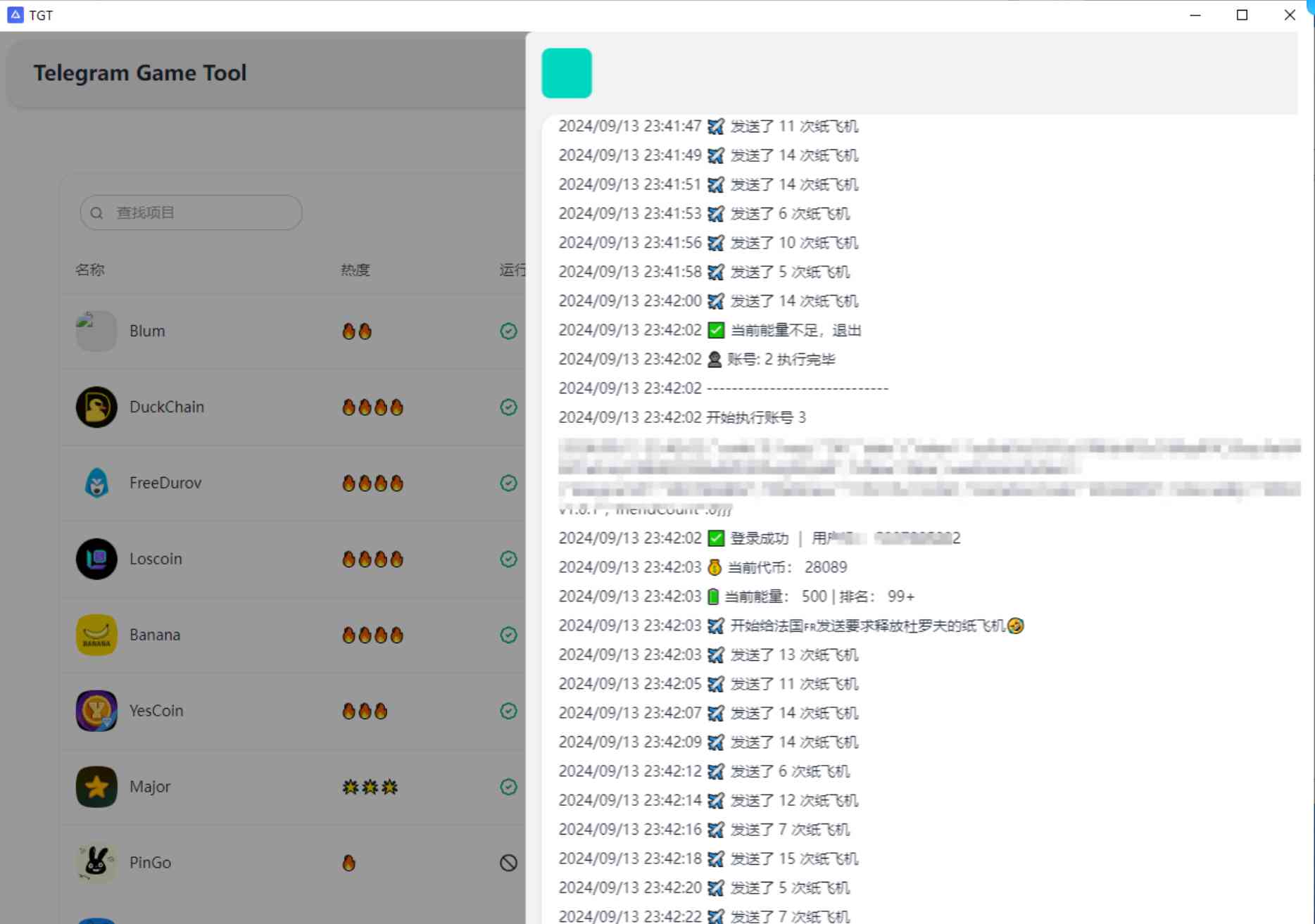Viewport: 1315px width, 924px height.
Task: Click the Loscoin run status checkmark
Action: (x=508, y=559)
